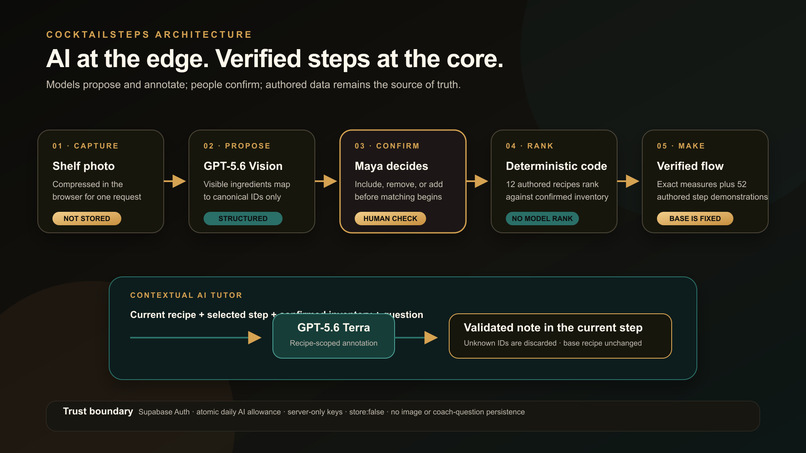
Task: Click 'server-only keys' text
Action: click(x=315, y=412)
